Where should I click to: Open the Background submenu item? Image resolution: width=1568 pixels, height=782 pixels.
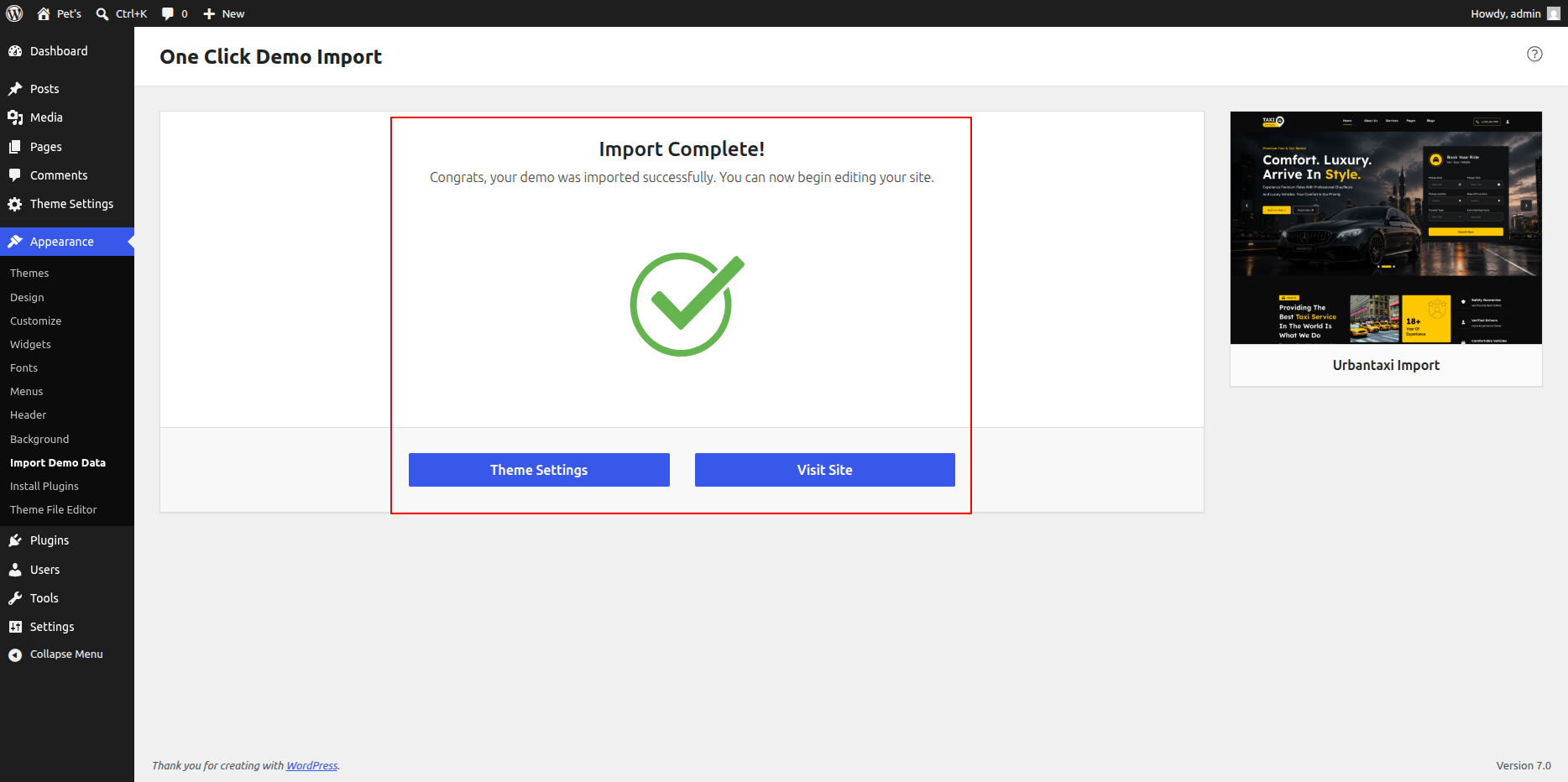tap(39, 440)
